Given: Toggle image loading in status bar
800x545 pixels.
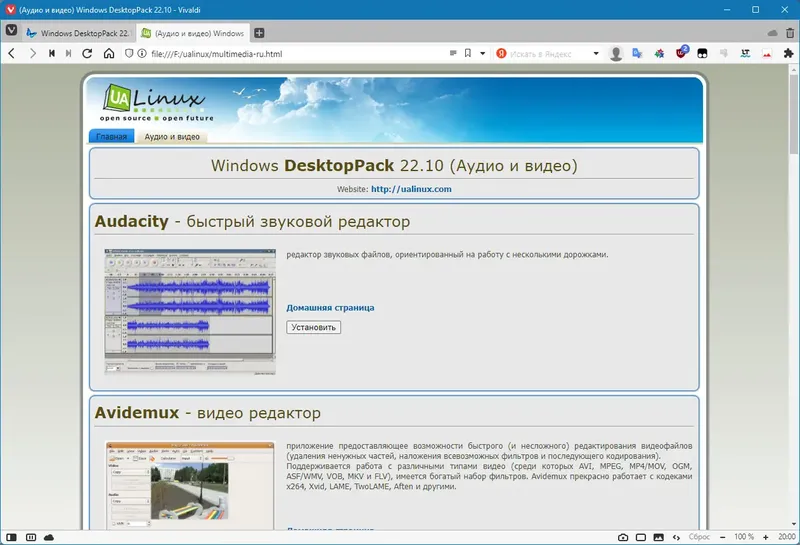Looking at the screenshot, I should coord(659,537).
